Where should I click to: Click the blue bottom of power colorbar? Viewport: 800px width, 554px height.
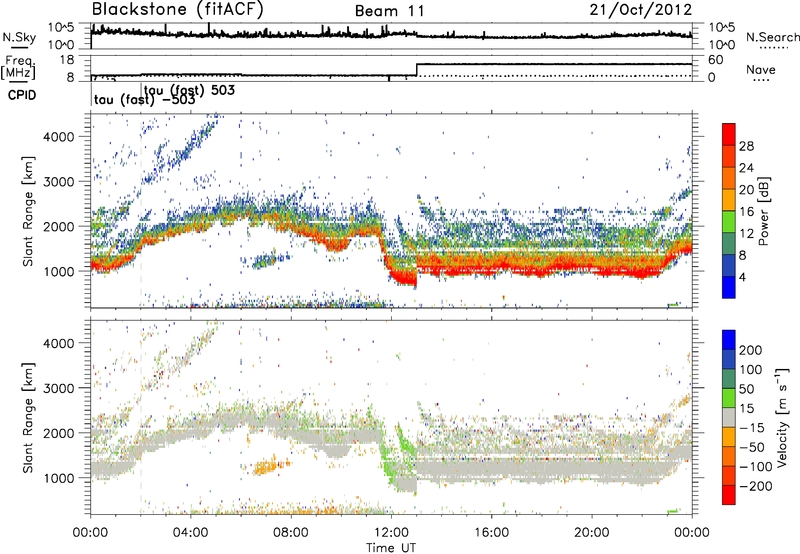tap(729, 287)
